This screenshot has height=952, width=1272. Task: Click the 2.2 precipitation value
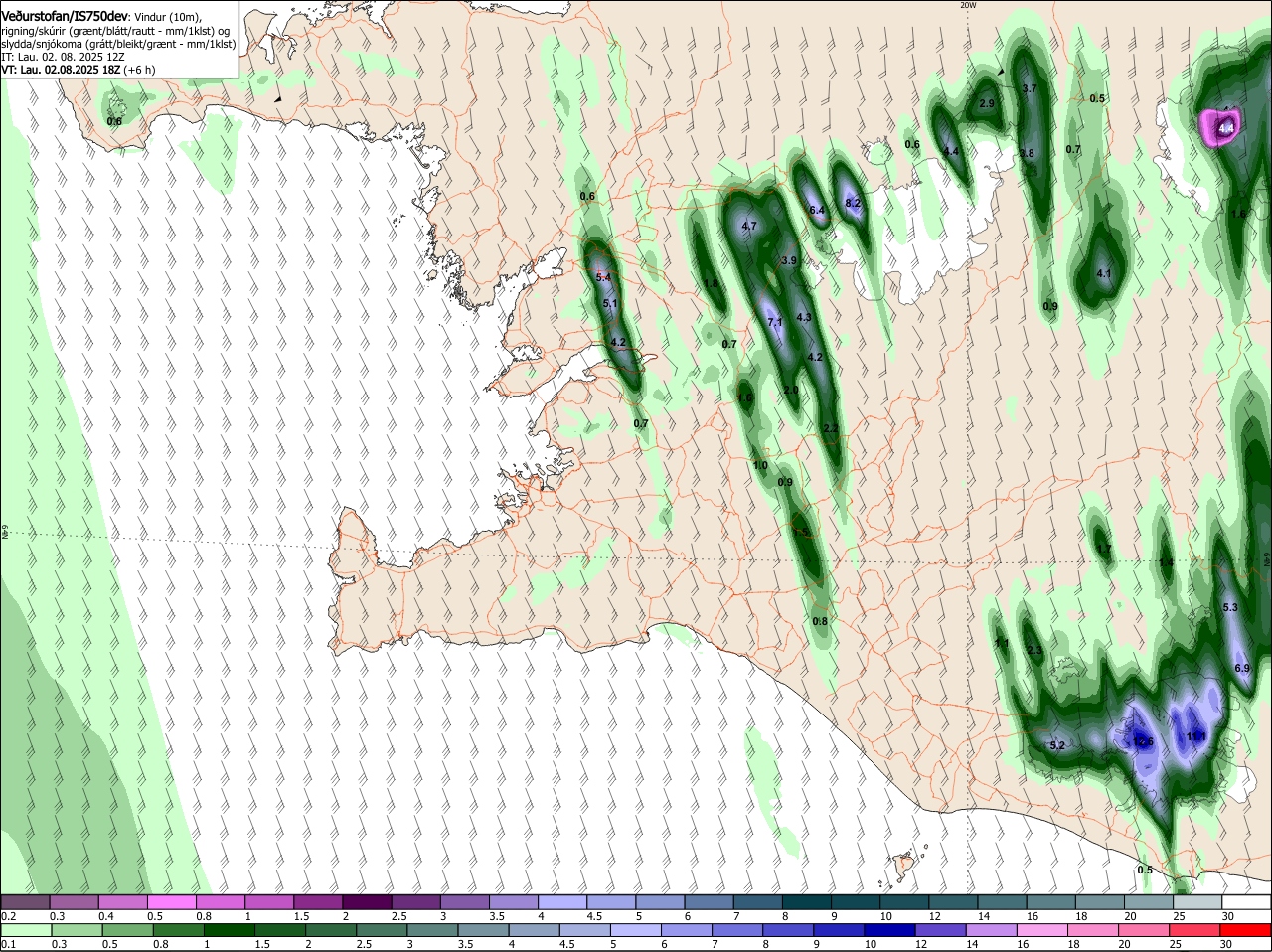(832, 428)
